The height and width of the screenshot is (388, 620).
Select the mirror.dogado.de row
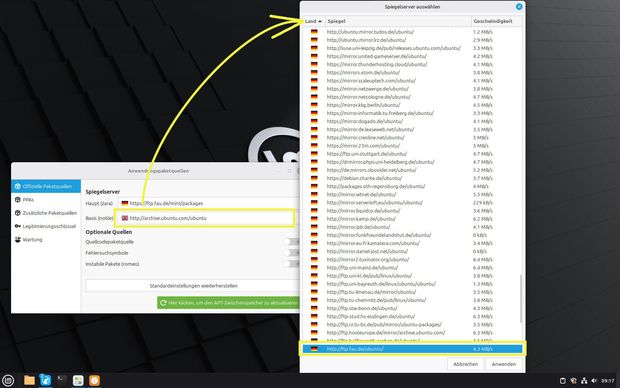click(412, 121)
